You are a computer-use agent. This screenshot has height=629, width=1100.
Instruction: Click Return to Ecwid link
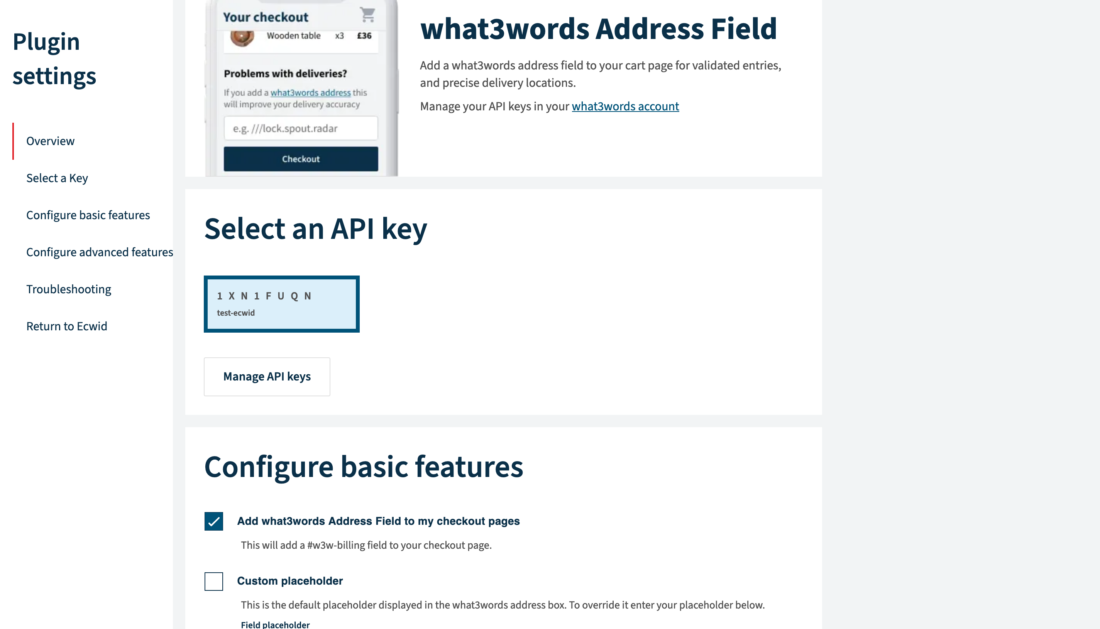tap(67, 326)
